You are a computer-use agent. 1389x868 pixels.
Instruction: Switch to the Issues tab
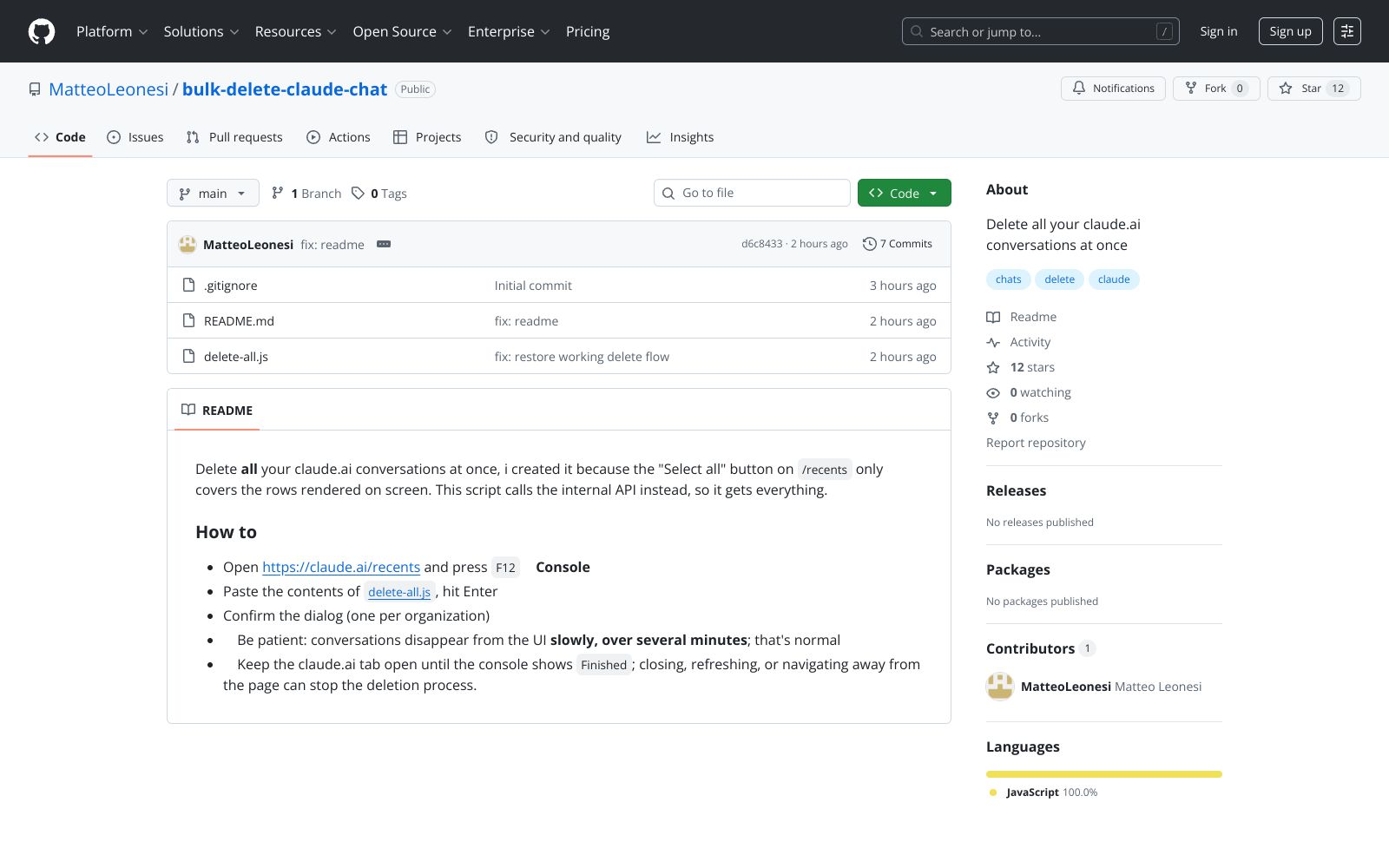(x=135, y=137)
